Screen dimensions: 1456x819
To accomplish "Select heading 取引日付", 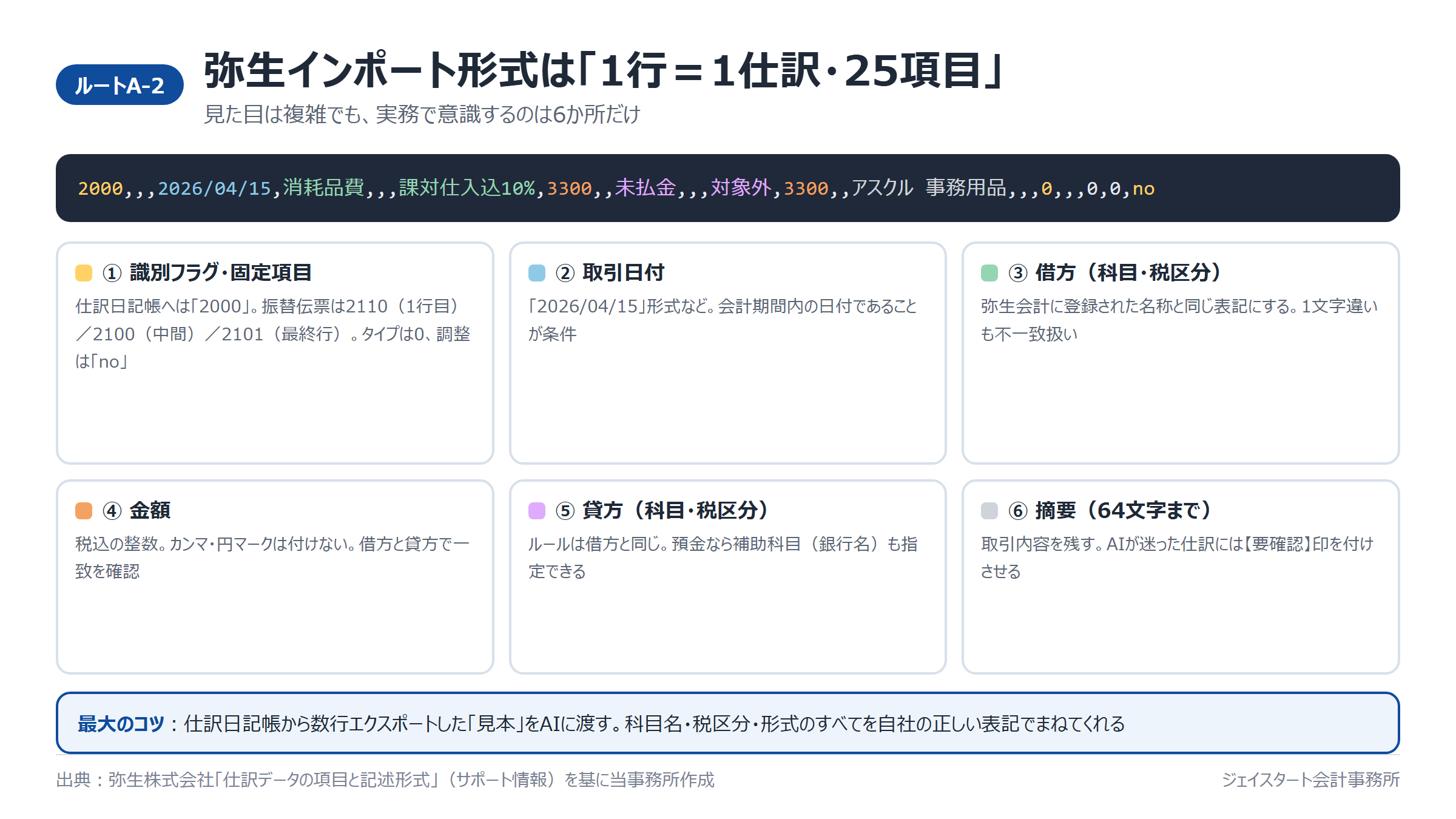I will [624, 273].
